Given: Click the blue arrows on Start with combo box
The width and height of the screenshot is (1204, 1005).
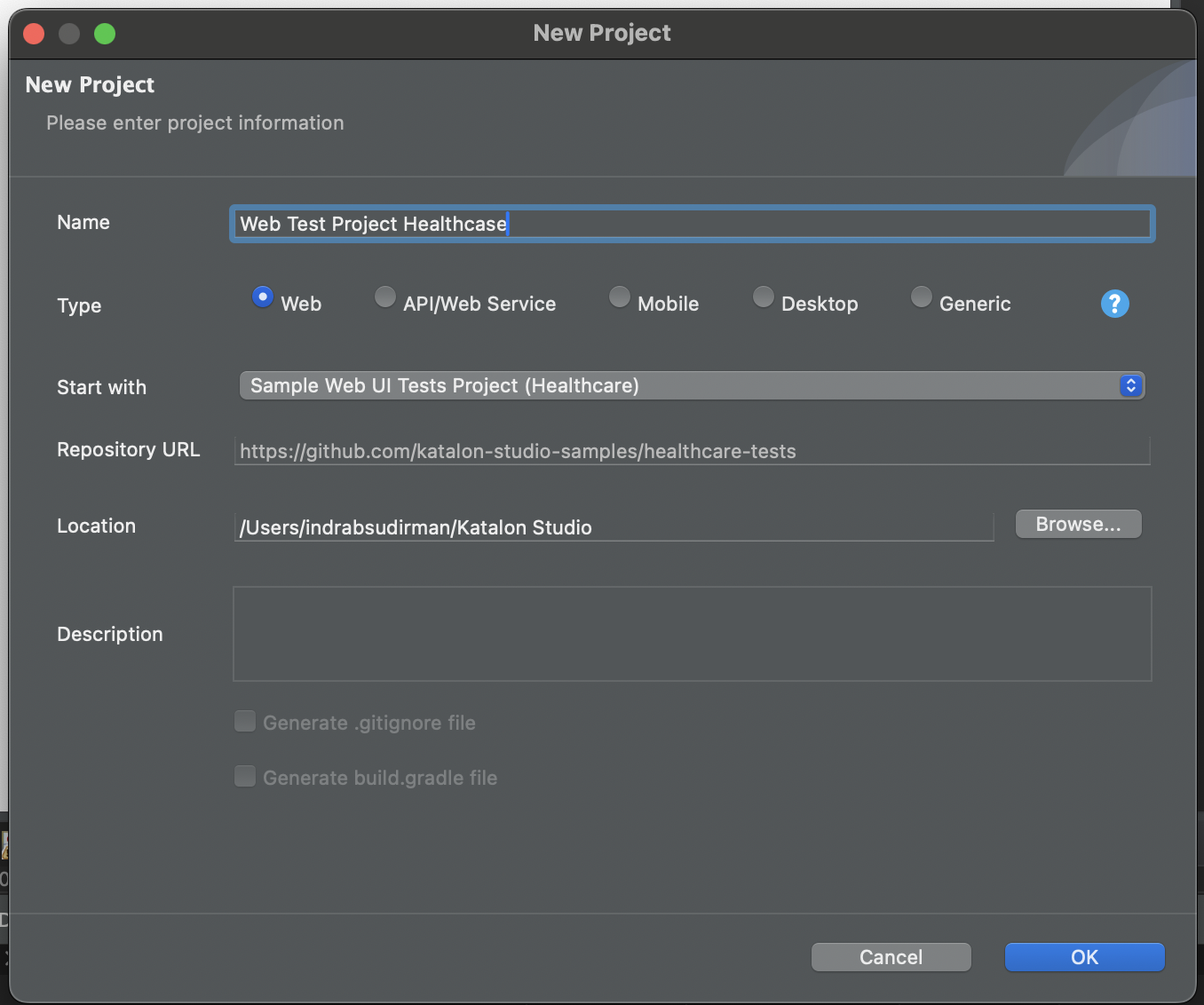Looking at the screenshot, I should [x=1130, y=385].
